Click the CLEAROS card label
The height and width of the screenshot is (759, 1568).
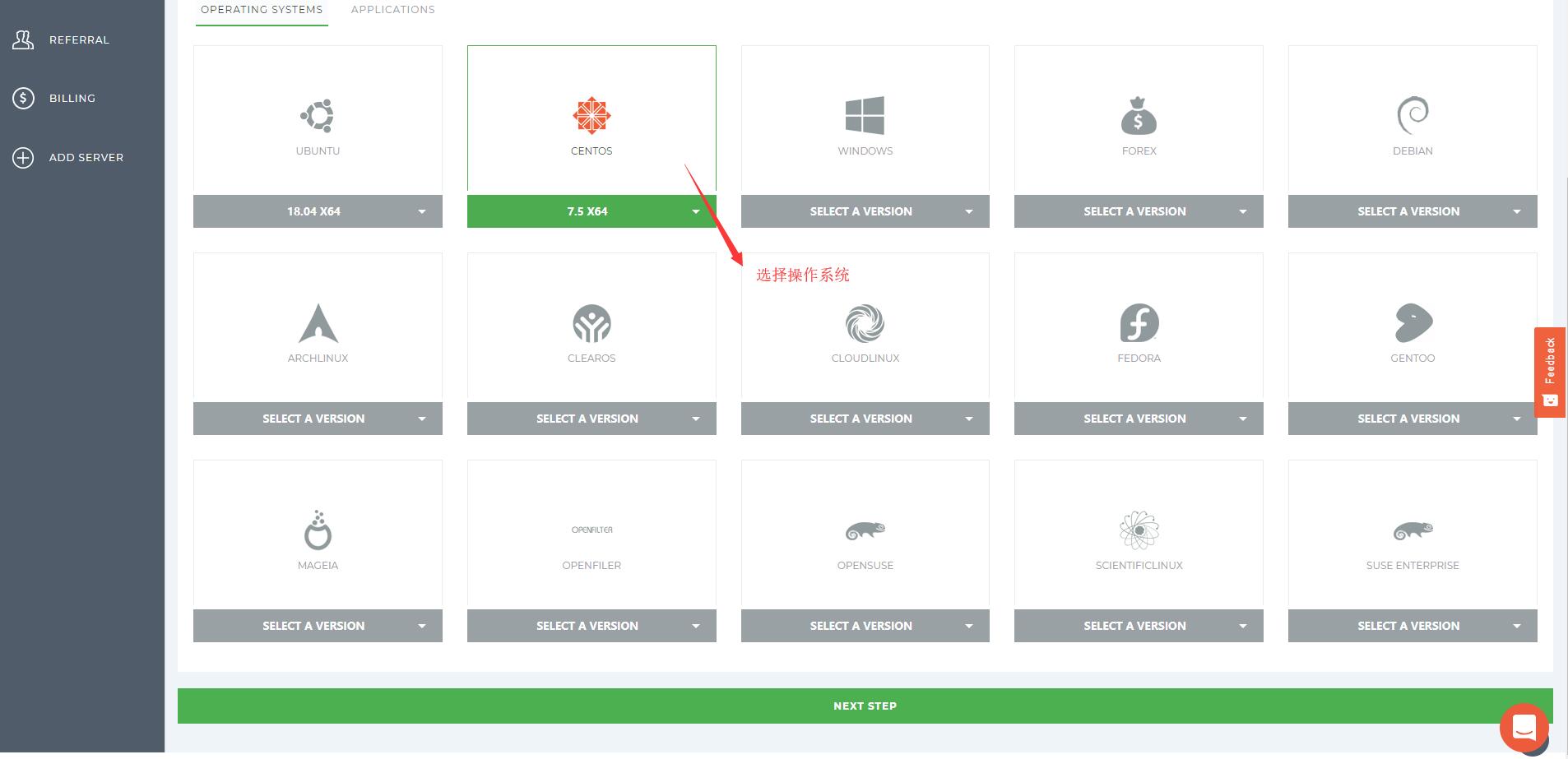591,359
